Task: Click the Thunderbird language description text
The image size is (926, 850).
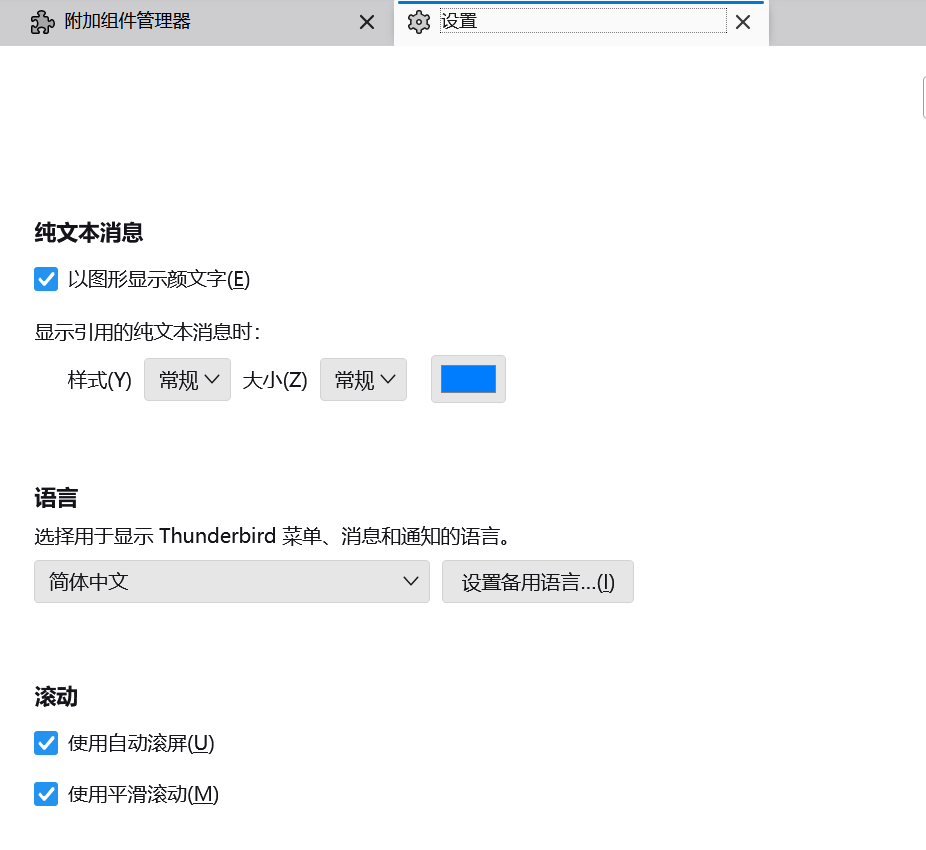Action: [272, 536]
